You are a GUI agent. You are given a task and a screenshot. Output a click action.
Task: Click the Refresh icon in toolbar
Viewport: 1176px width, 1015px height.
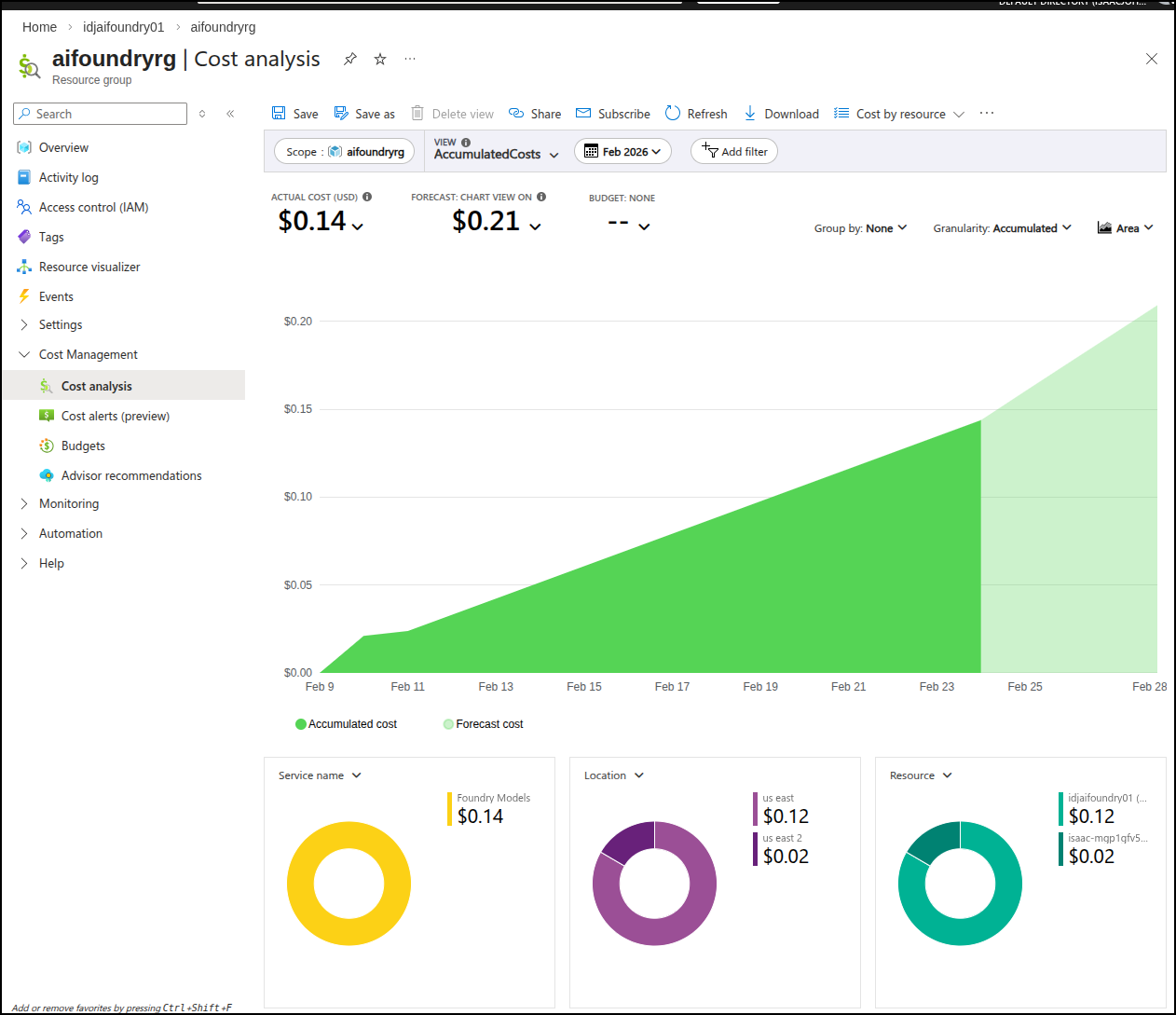[x=673, y=114]
